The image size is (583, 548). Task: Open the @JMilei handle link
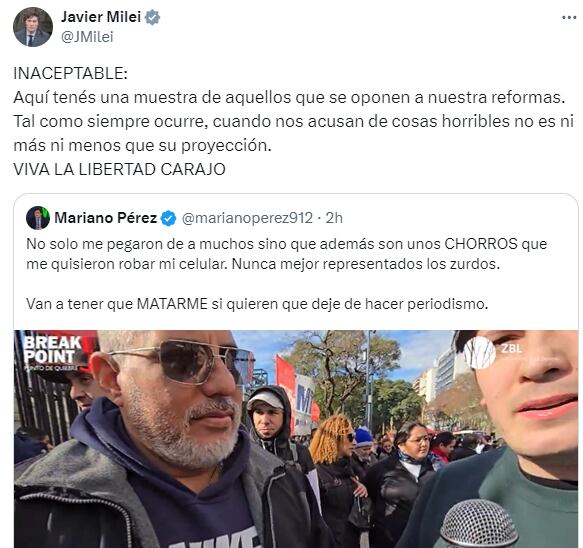[87, 37]
